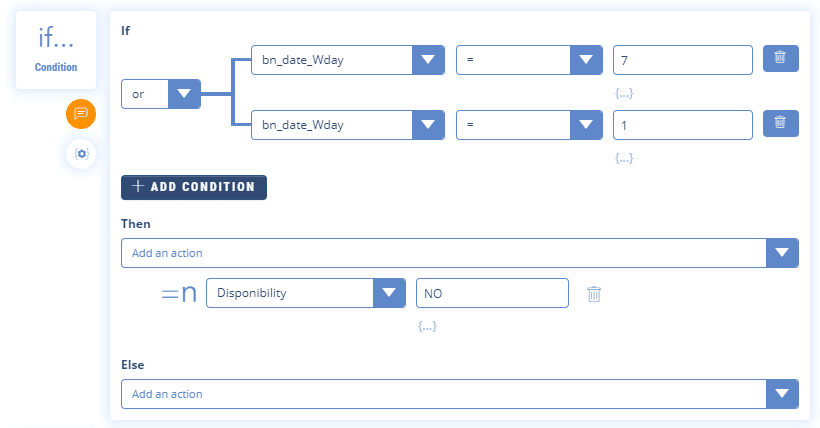Remove the Disponibility action via trash icon

point(594,294)
